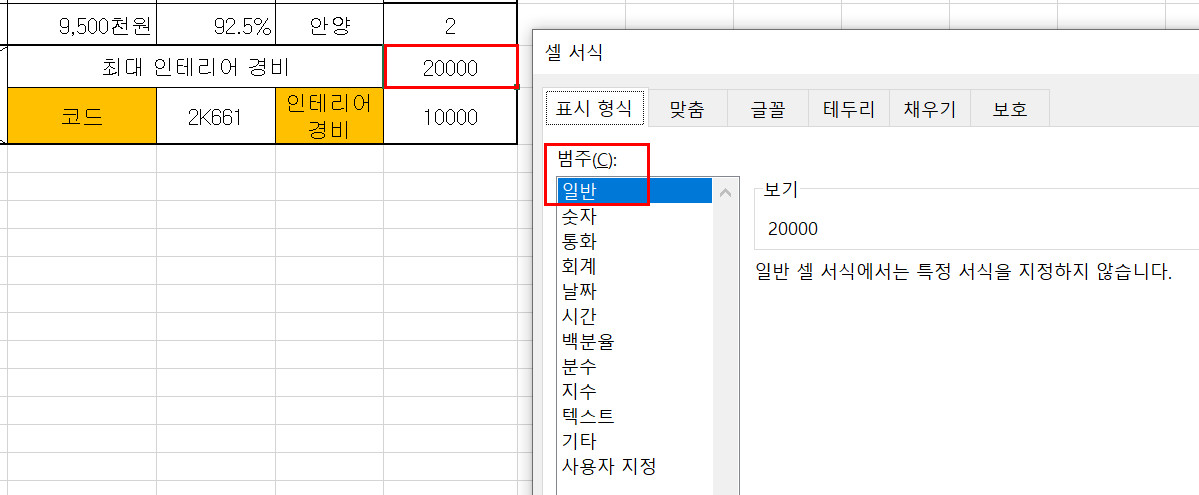Screen dimensions: 1199x495
Task: Choose the 통화 category
Action: pyautogui.click(x=635, y=242)
